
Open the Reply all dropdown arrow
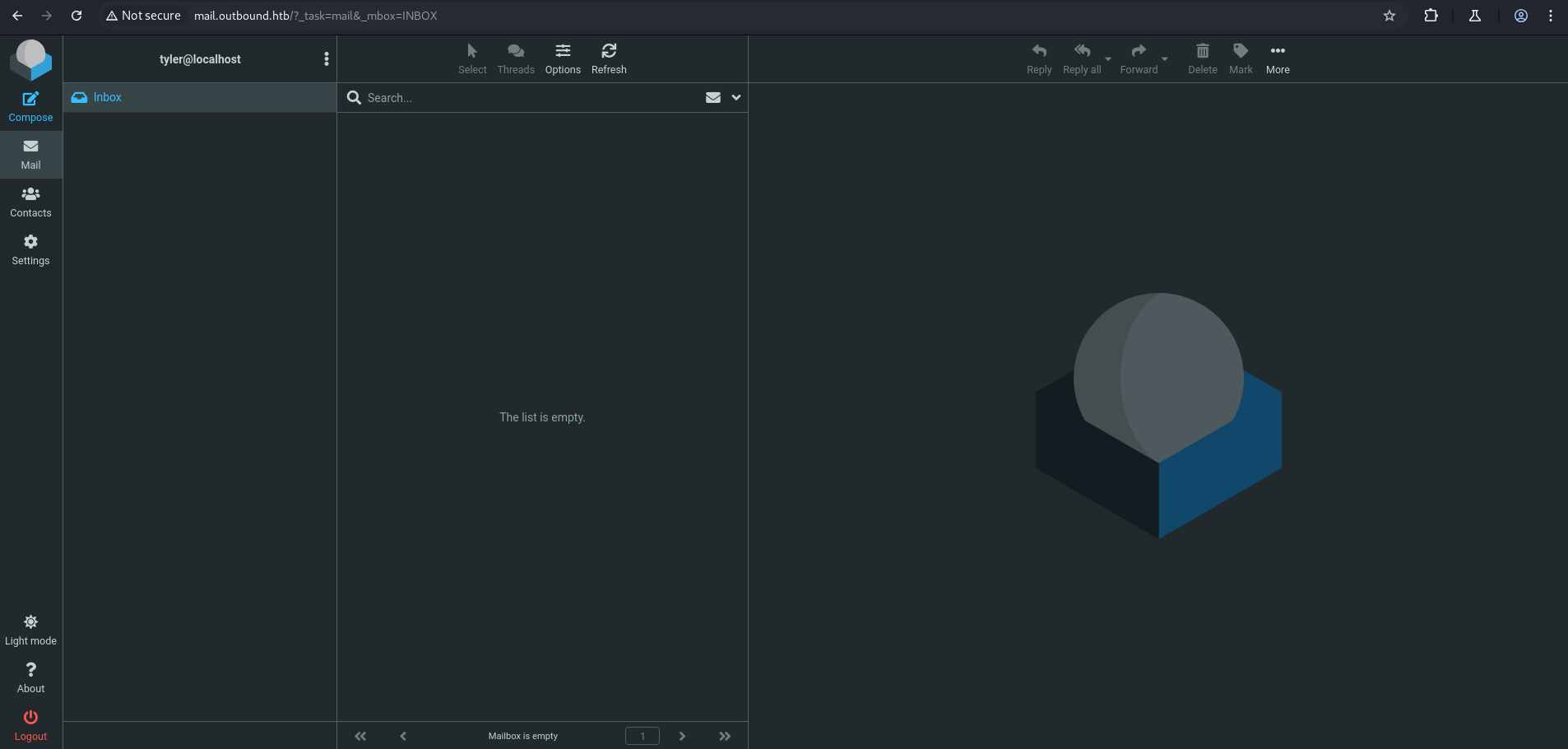click(1108, 59)
